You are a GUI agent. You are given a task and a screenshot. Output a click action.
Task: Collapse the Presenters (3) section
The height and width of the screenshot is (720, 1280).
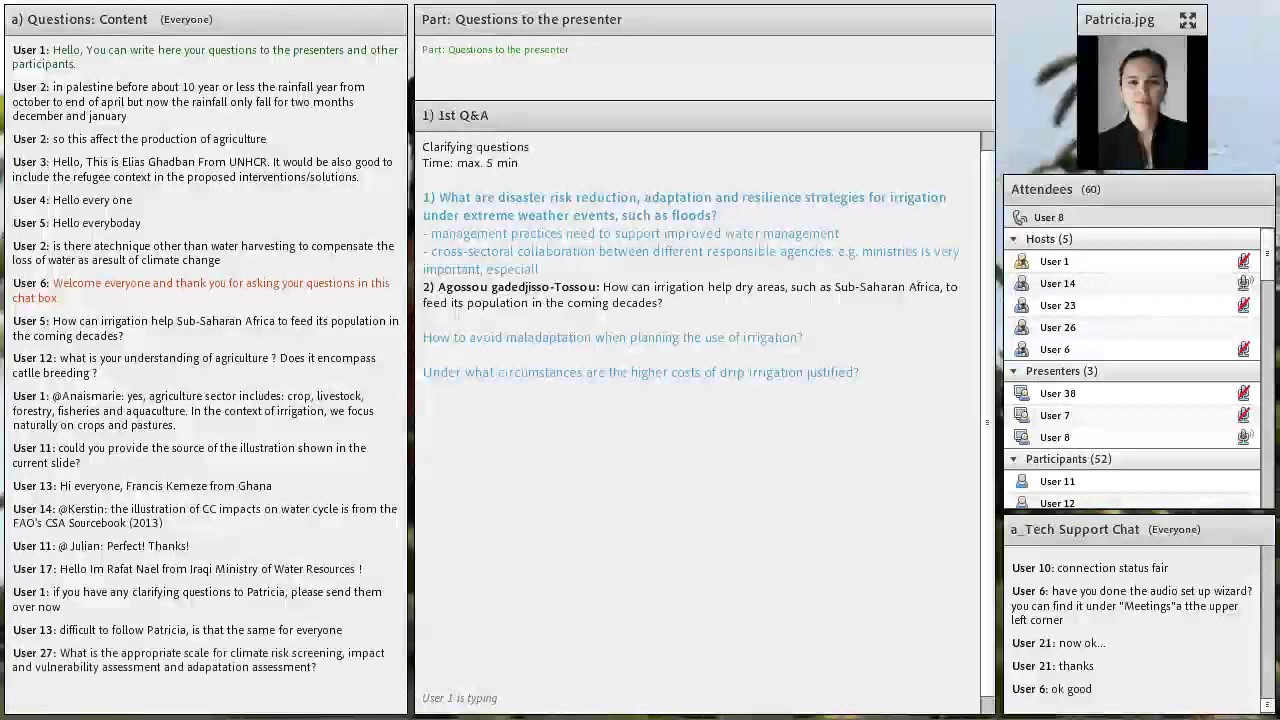pos(1013,371)
